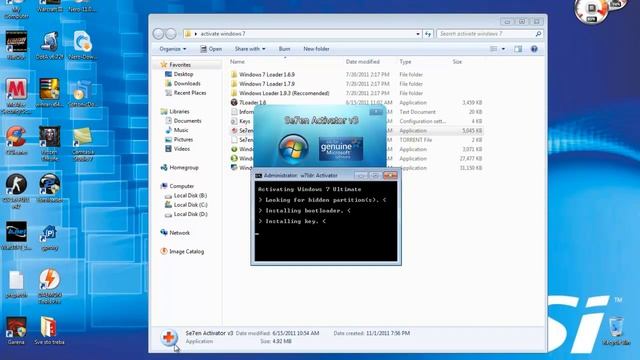Close the Se7en Activator v3 splash window
Viewport: 640px width, 360px height.
(x=376, y=111)
